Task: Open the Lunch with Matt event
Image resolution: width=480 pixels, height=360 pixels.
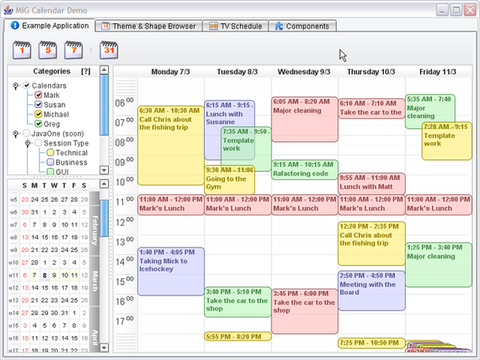Action: tap(372, 183)
